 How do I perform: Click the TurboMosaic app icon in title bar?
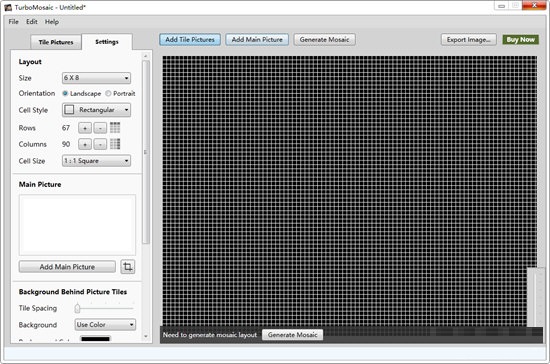tap(8, 7)
